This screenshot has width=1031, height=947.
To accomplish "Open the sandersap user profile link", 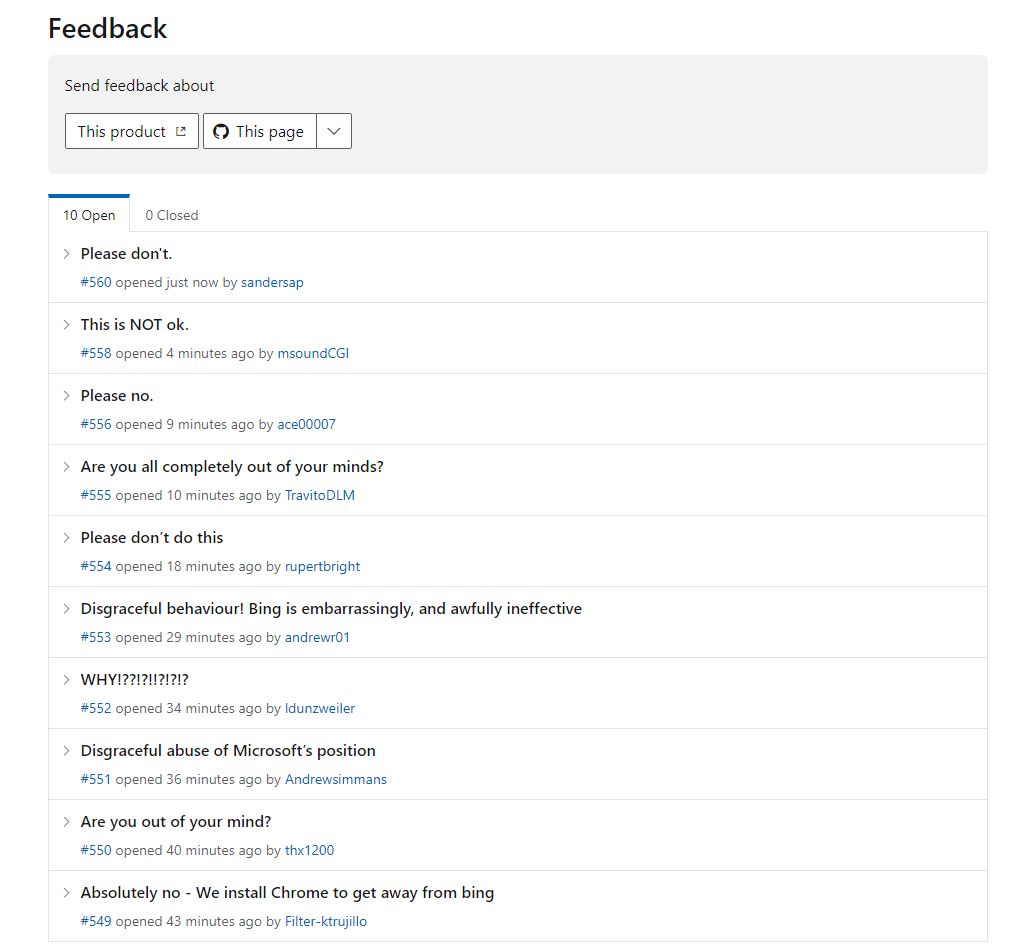I will (272, 283).
